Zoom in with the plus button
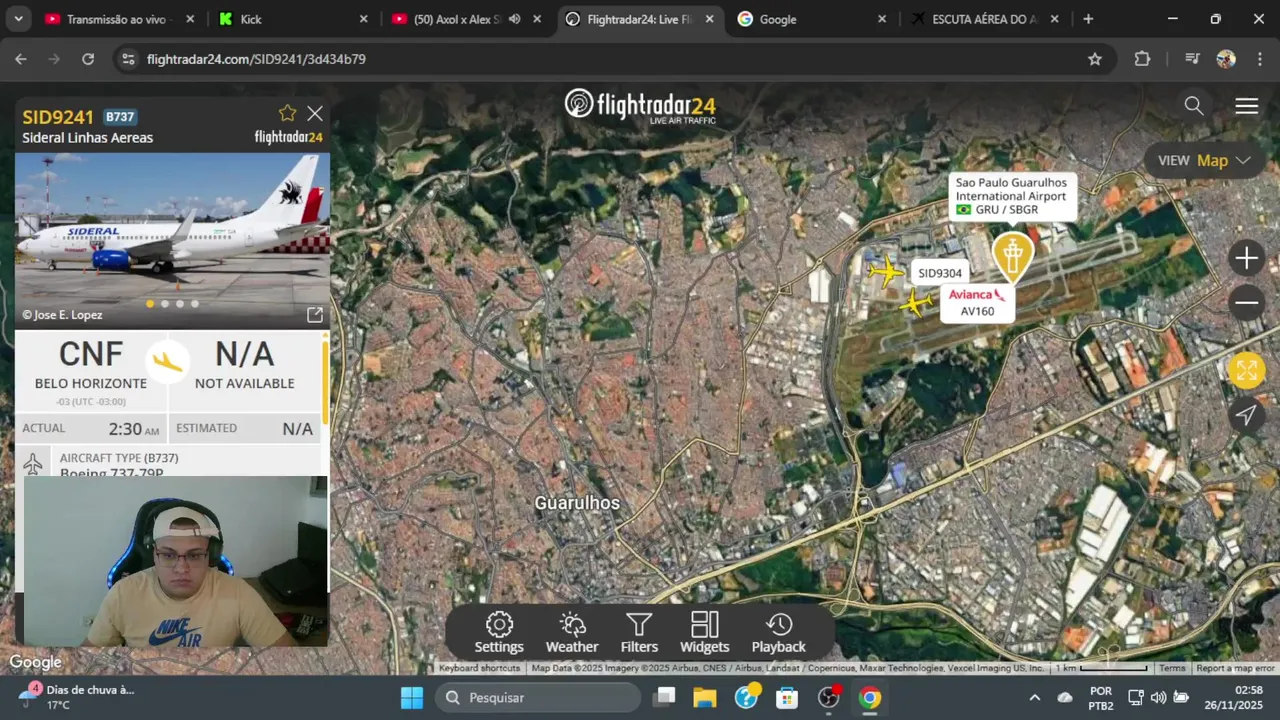1280x720 pixels. pos(1246,259)
